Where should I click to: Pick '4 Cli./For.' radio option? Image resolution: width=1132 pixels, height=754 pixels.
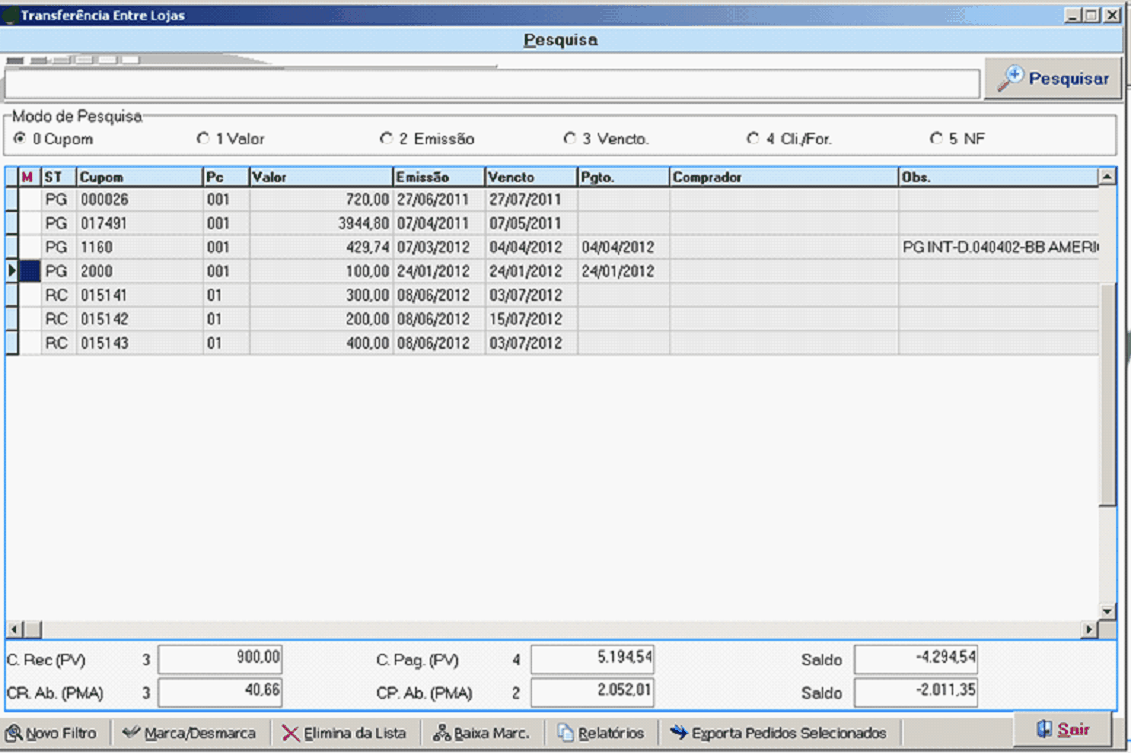pyautogui.click(x=753, y=139)
